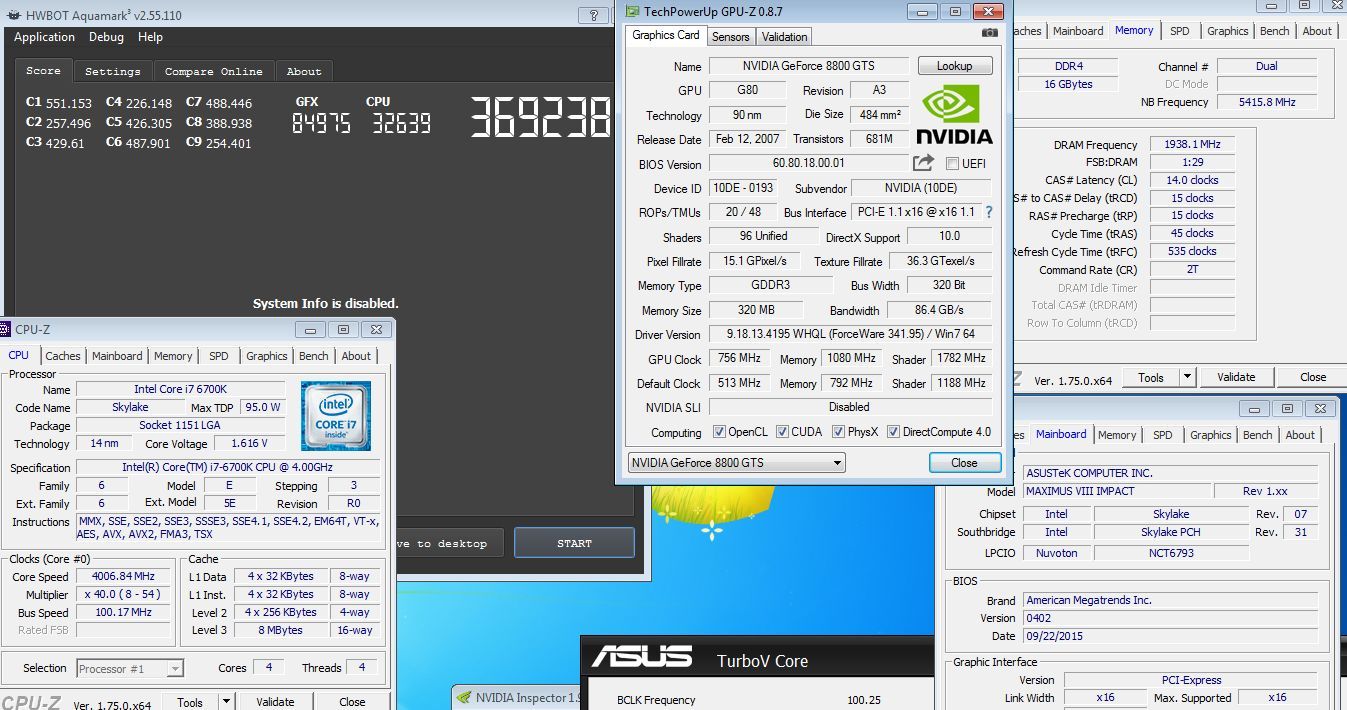Select the Graphics Card tab in GPU-Z
The image size is (1347, 710).
pyautogui.click(x=666, y=35)
